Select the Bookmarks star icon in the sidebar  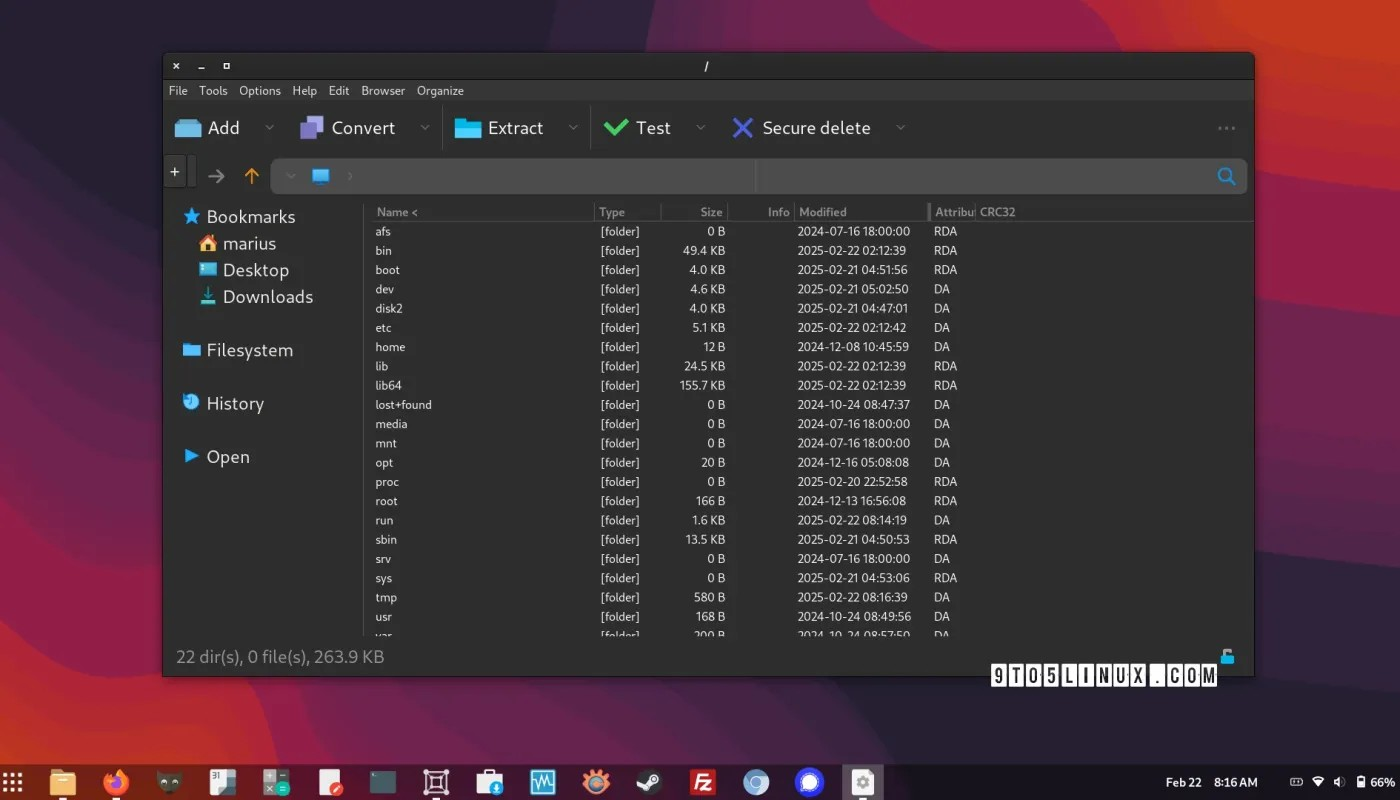point(190,215)
